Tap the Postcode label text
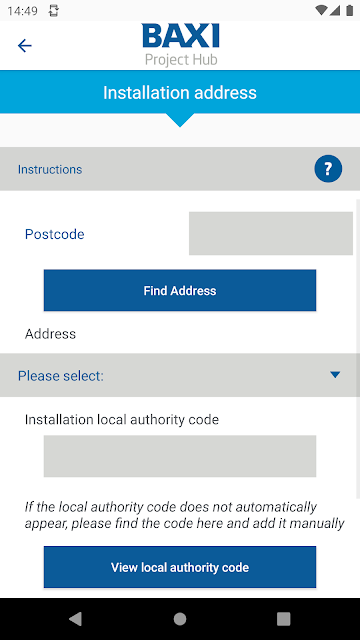The height and width of the screenshot is (640, 360). [55, 234]
